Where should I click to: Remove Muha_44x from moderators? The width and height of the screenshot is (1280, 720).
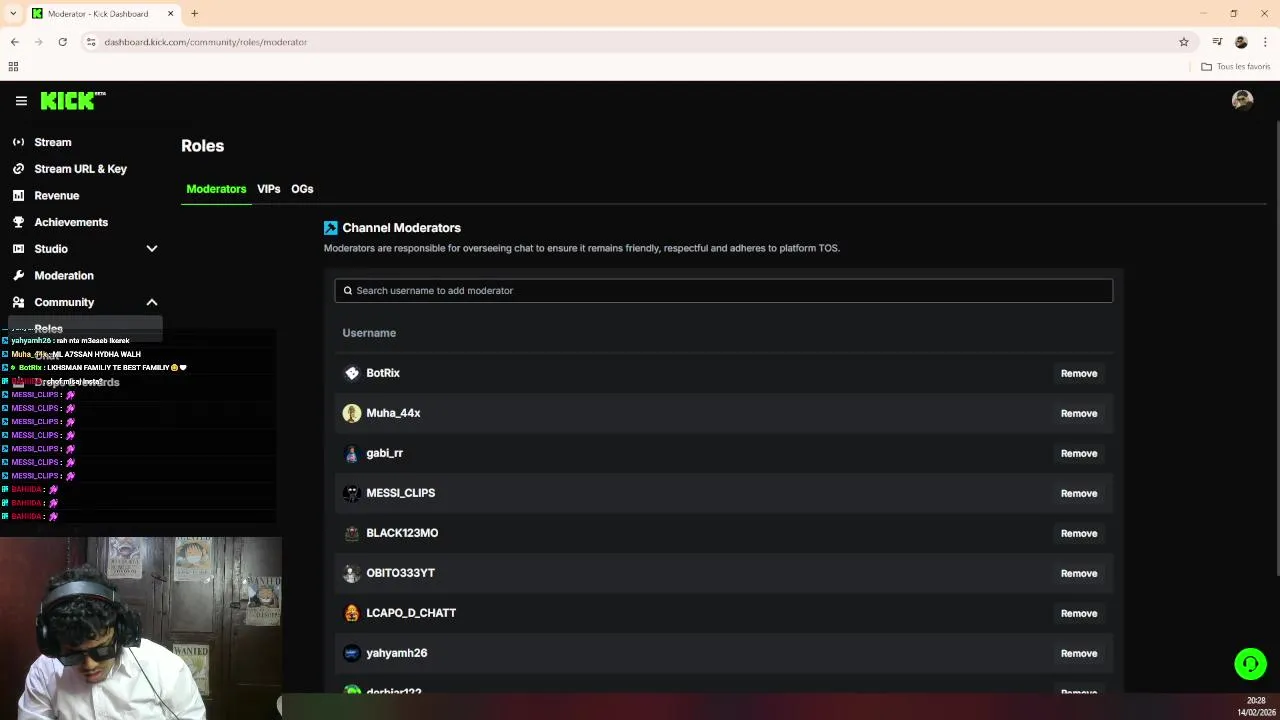1079,413
